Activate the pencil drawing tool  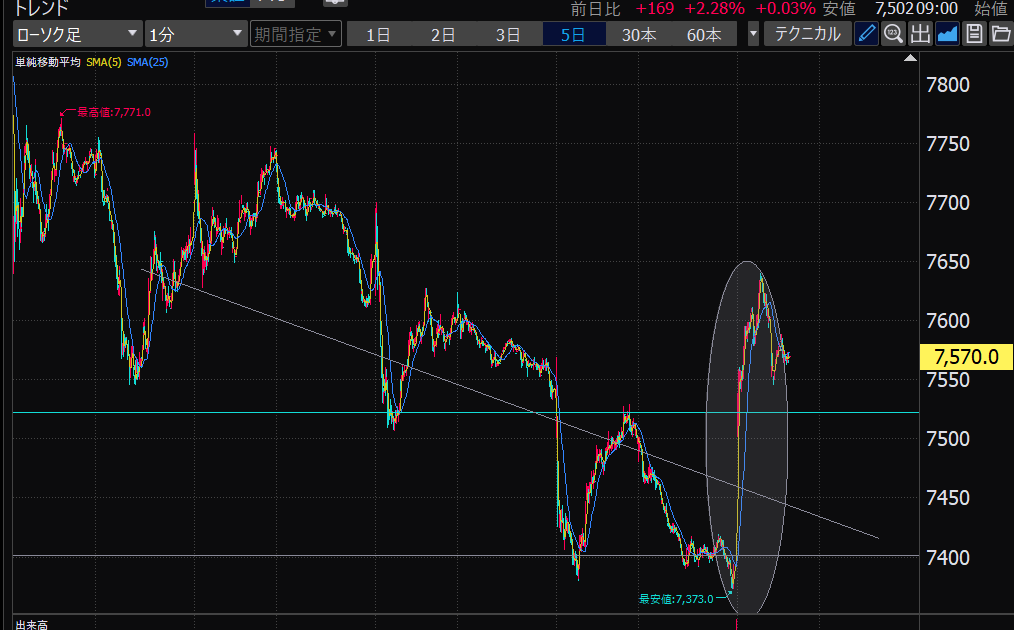(x=867, y=34)
